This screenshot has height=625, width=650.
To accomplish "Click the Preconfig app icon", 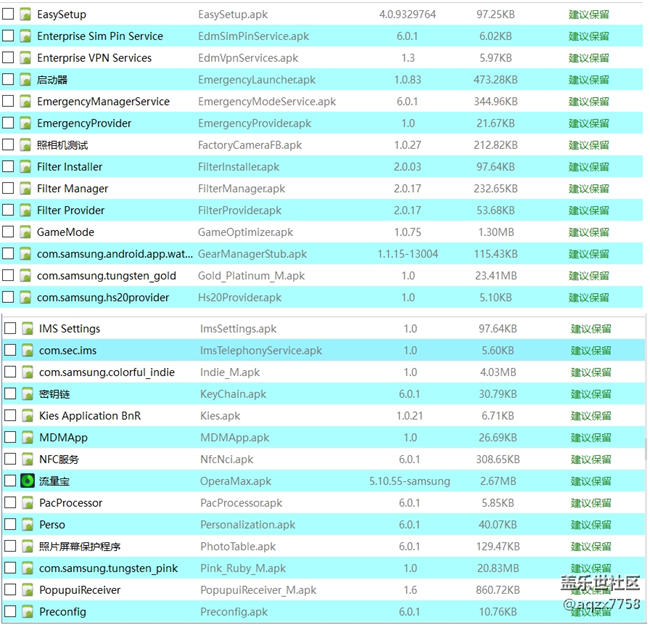I will (x=28, y=612).
